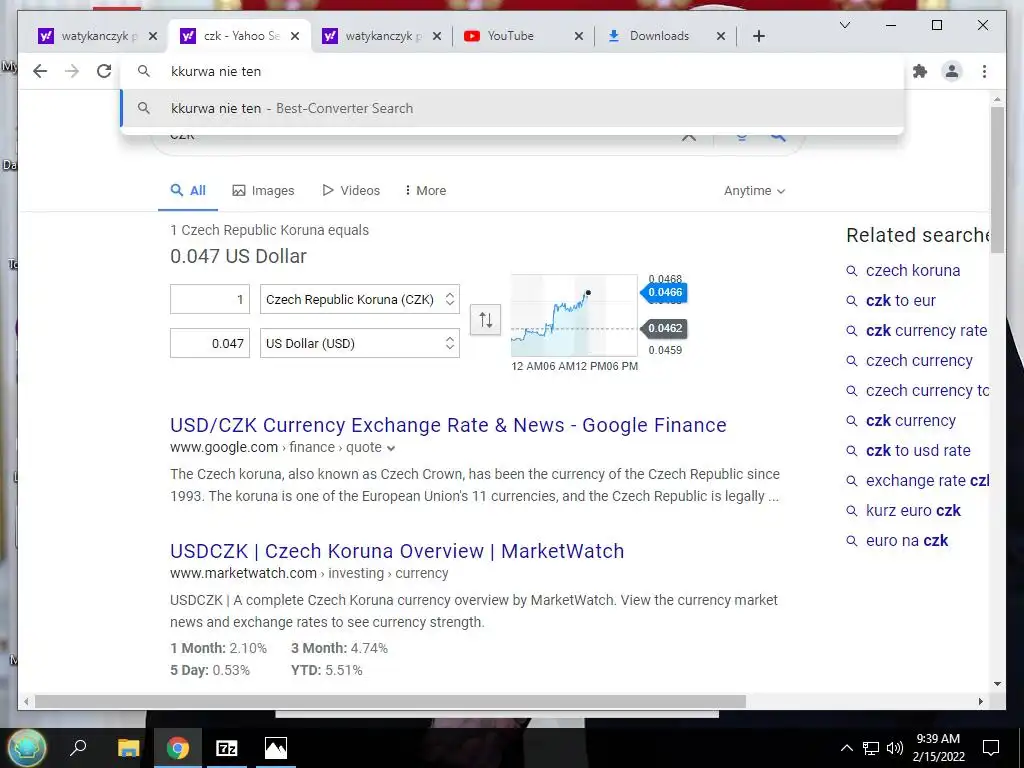Click the CZK amount field
Image resolution: width=1024 pixels, height=768 pixels.
[210, 299]
